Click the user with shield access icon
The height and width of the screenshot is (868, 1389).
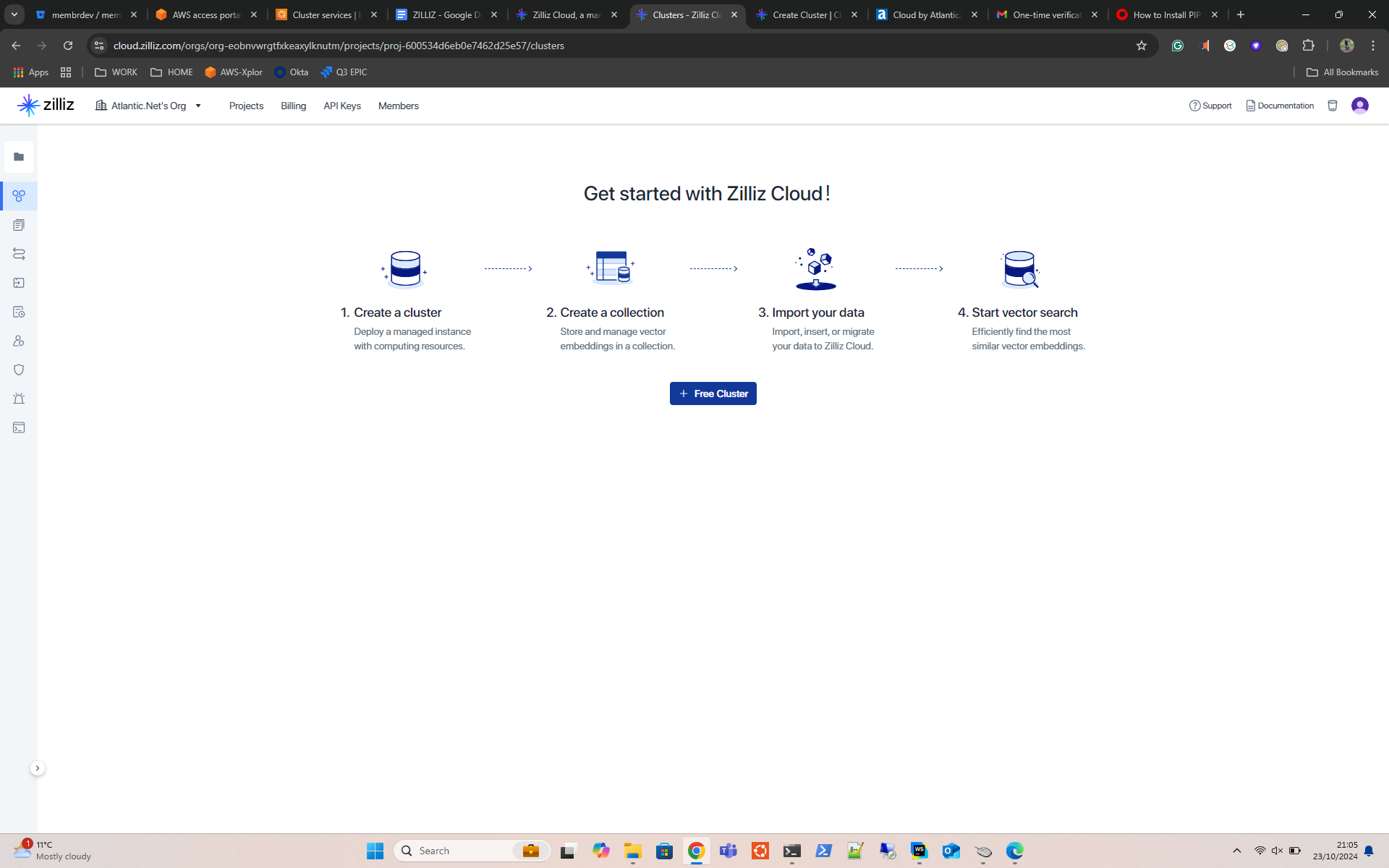coord(19,341)
